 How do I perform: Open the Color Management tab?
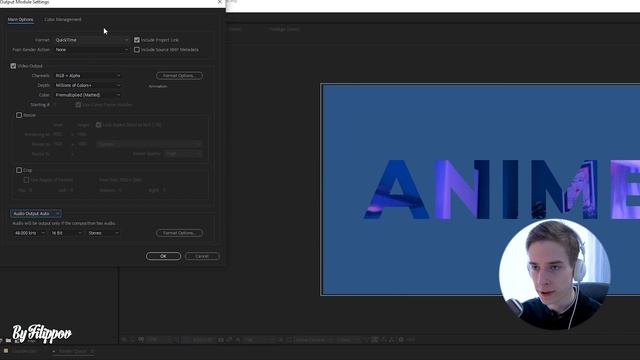click(x=62, y=20)
